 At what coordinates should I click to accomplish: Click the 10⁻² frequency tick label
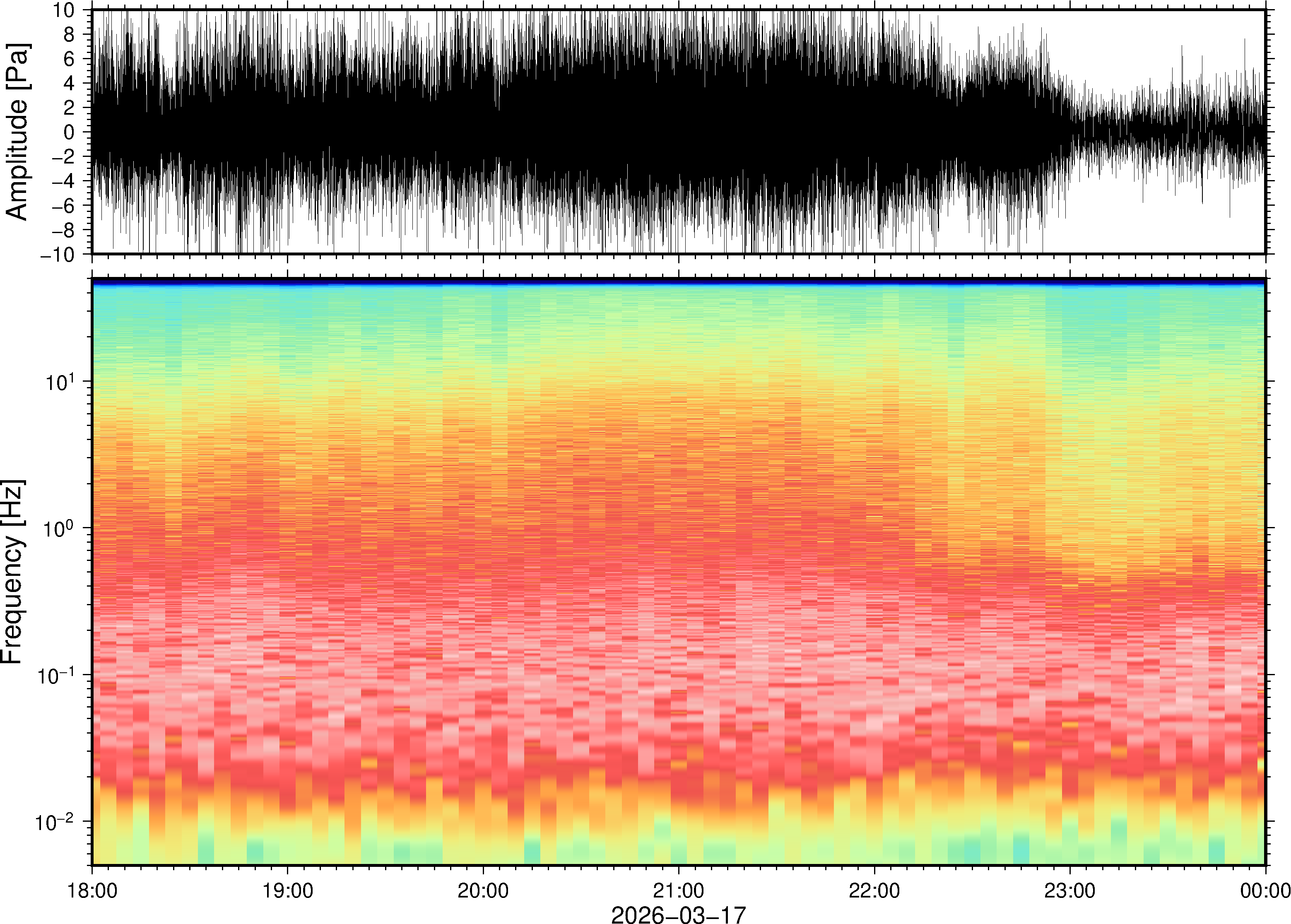(55, 821)
